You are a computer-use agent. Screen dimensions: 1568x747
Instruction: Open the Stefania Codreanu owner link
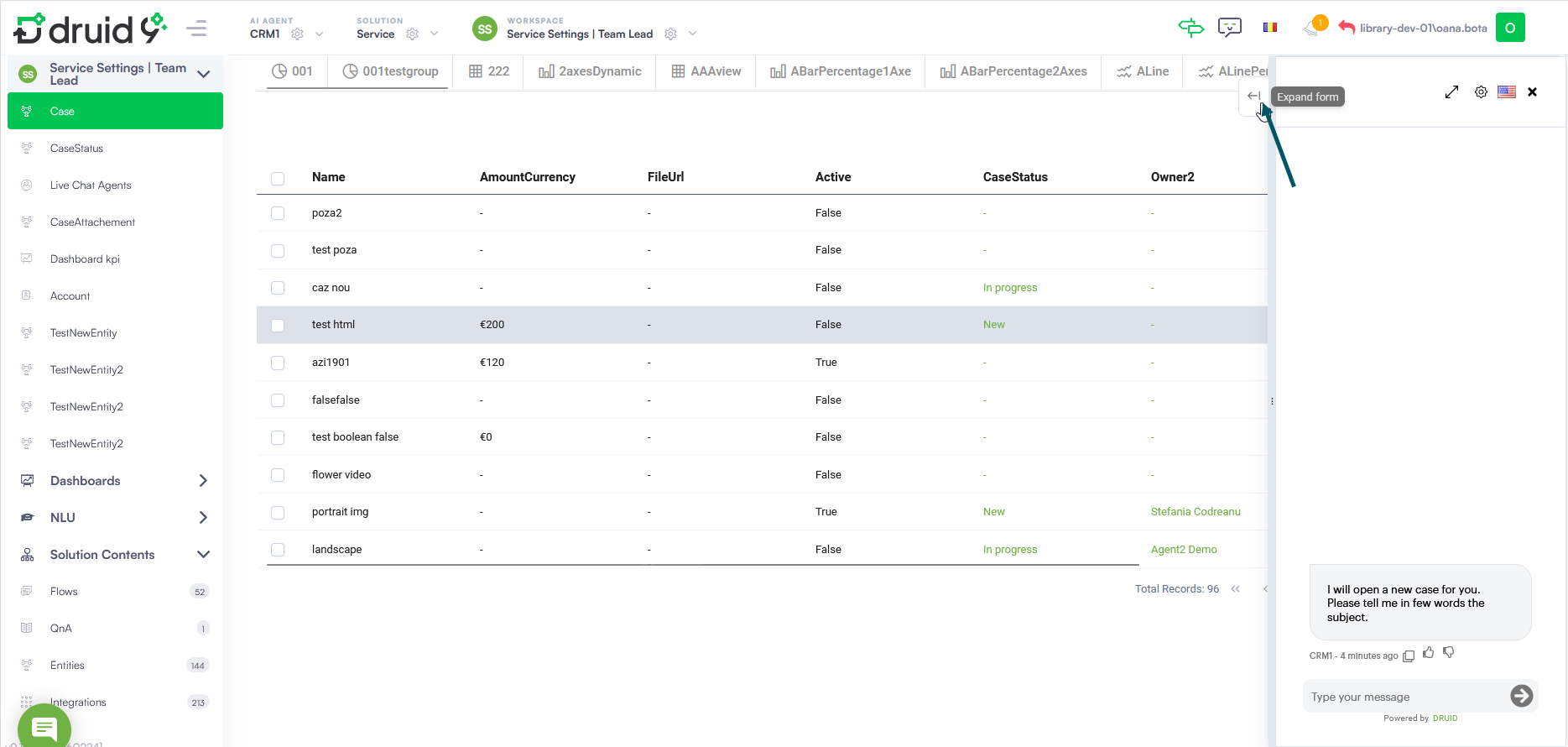(x=1195, y=512)
